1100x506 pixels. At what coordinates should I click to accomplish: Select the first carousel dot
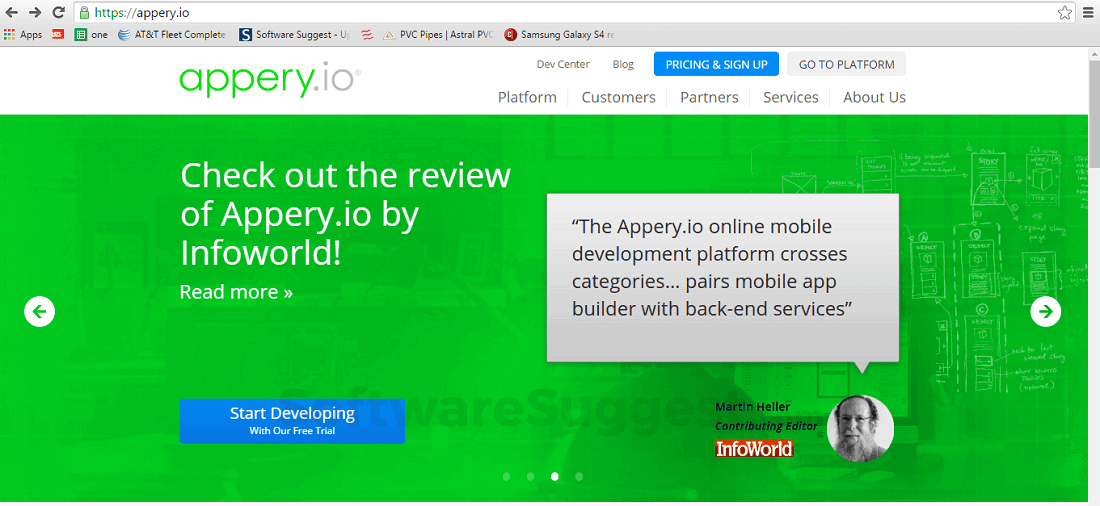click(x=507, y=477)
